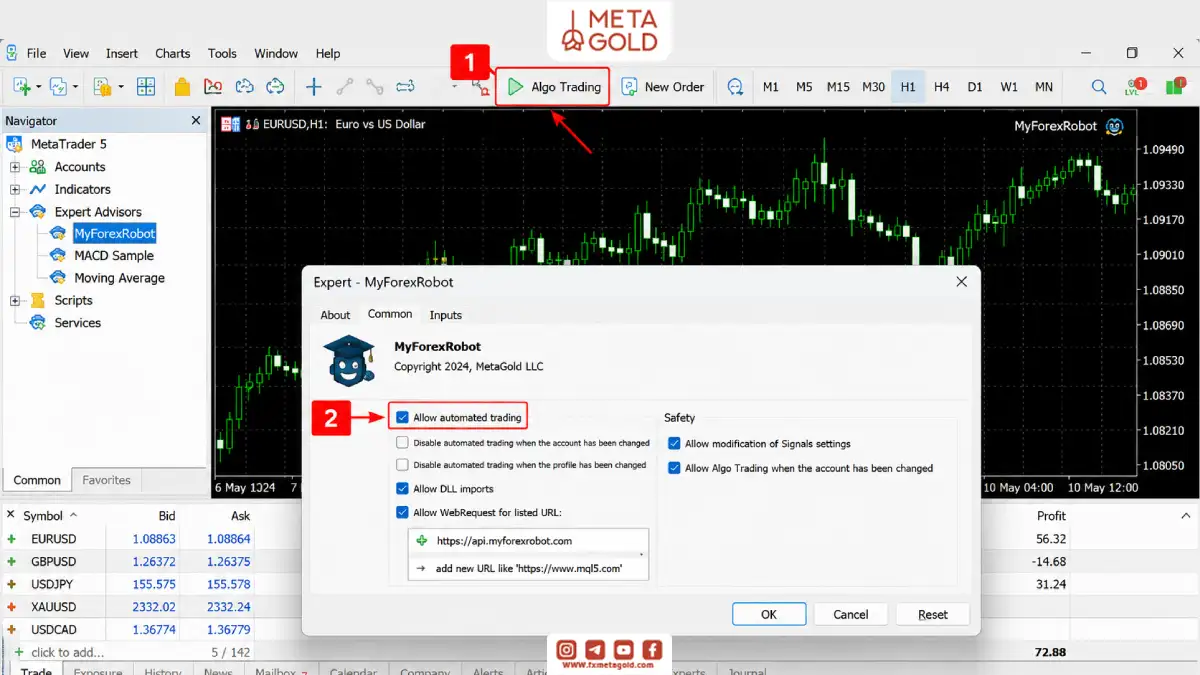Click the search magnifier icon
This screenshot has height=675, width=1200.
(1099, 87)
